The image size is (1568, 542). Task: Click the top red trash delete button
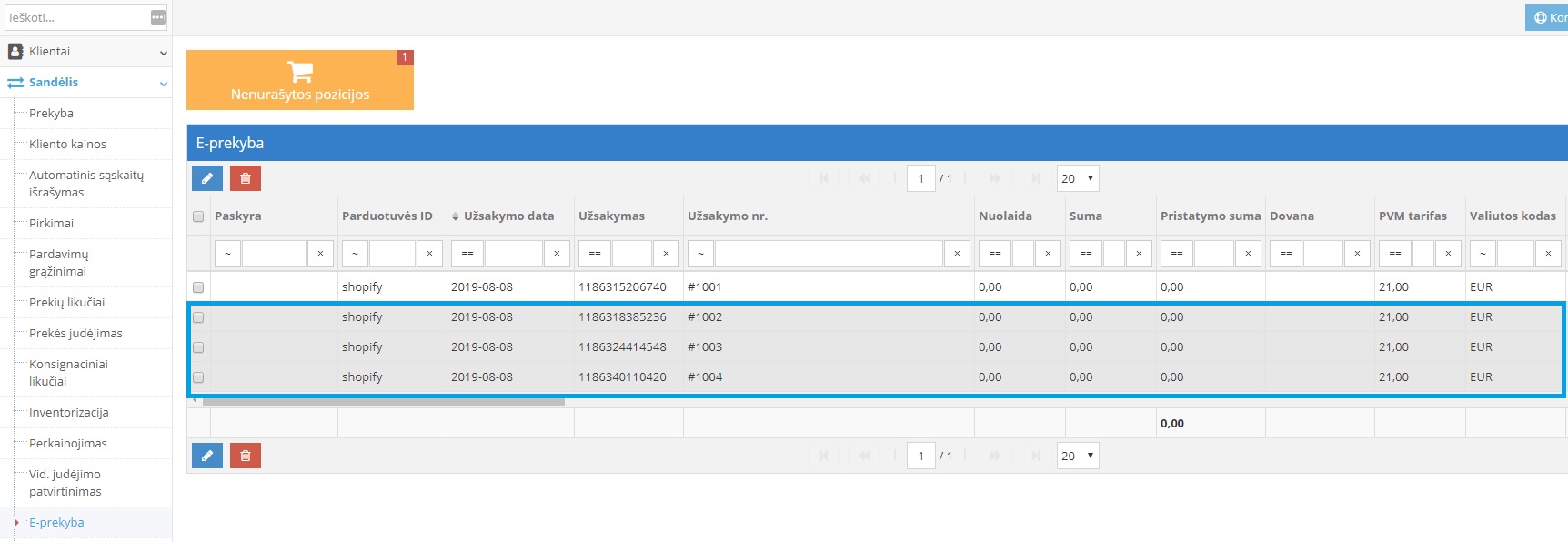[246, 178]
